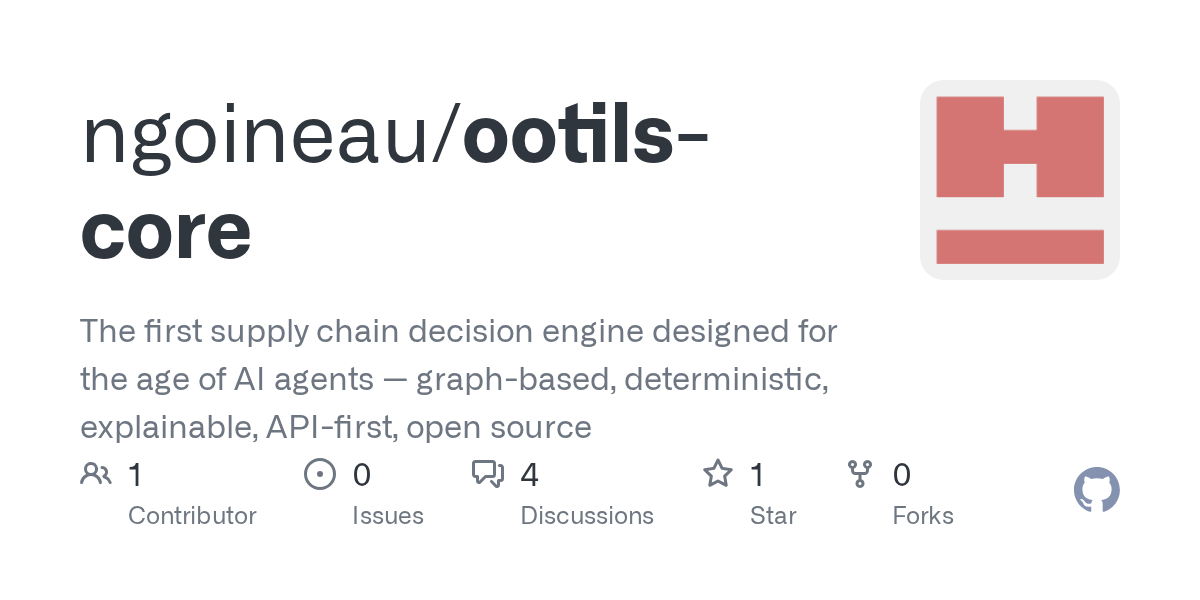The image size is (1200, 600).
Task: Click the star count number 1
Action: pos(758,475)
